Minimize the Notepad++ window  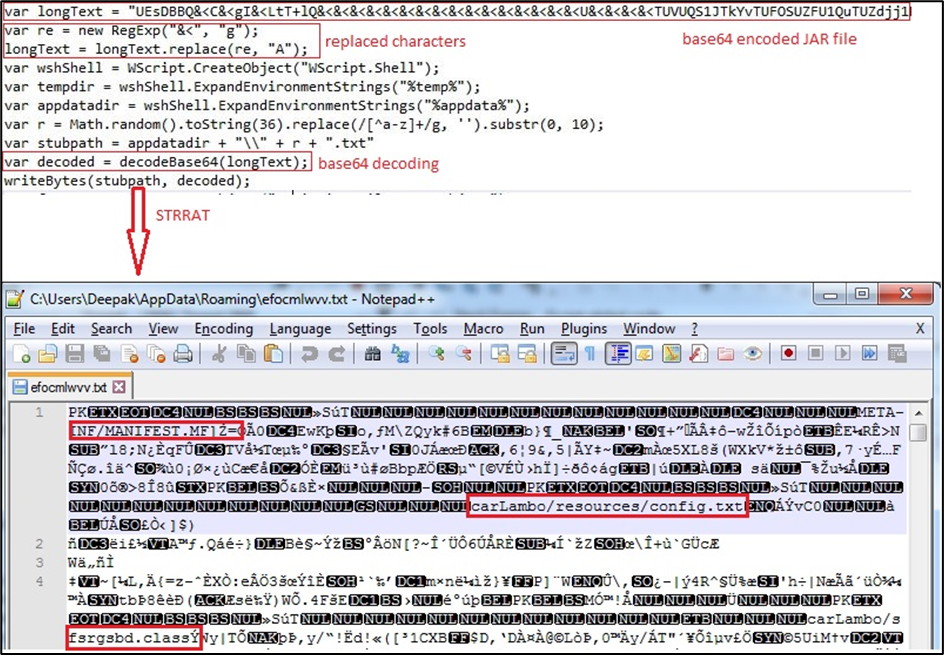tap(830, 294)
